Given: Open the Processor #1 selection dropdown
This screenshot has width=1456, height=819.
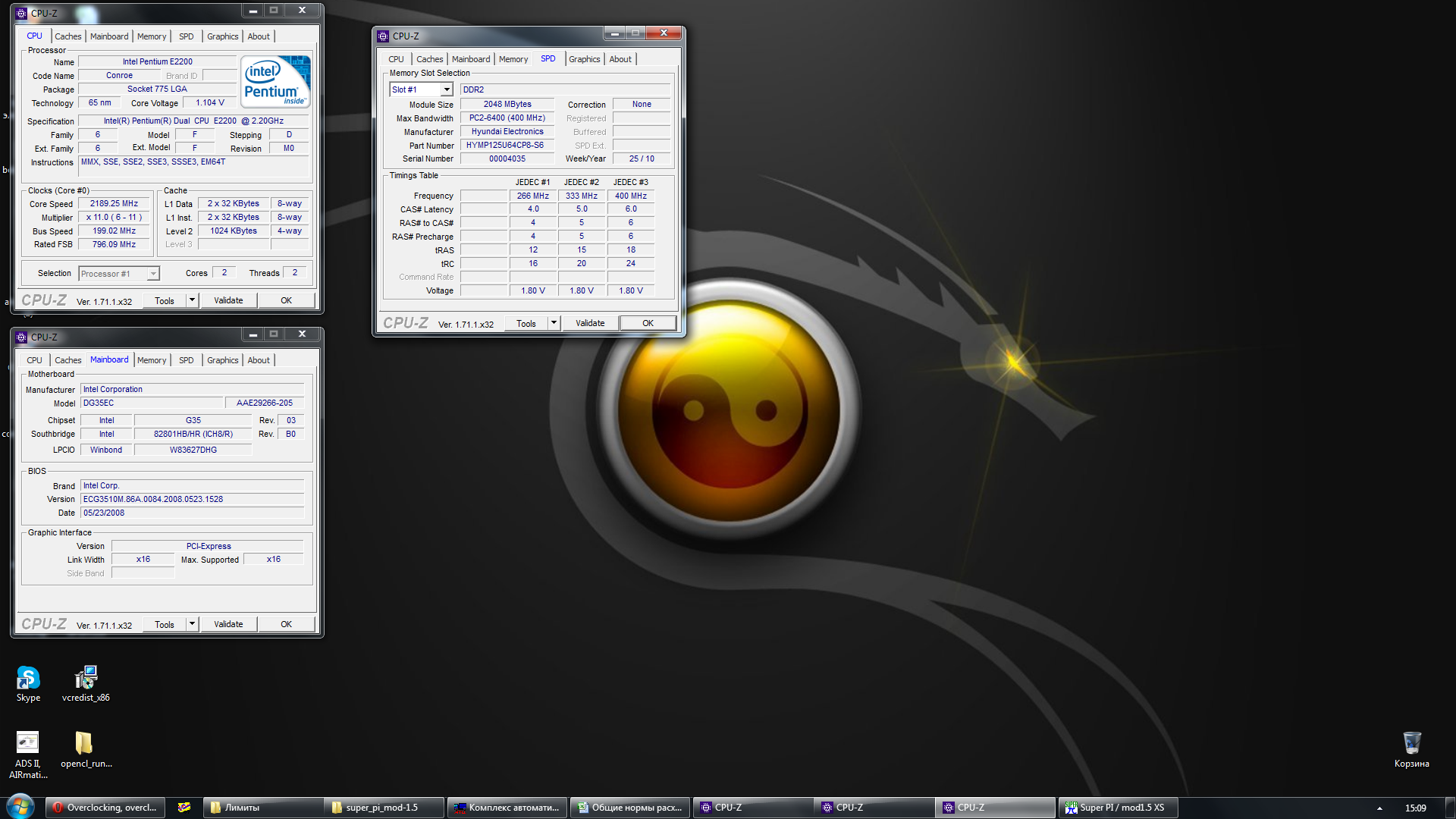Looking at the screenshot, I should point(152,274).
